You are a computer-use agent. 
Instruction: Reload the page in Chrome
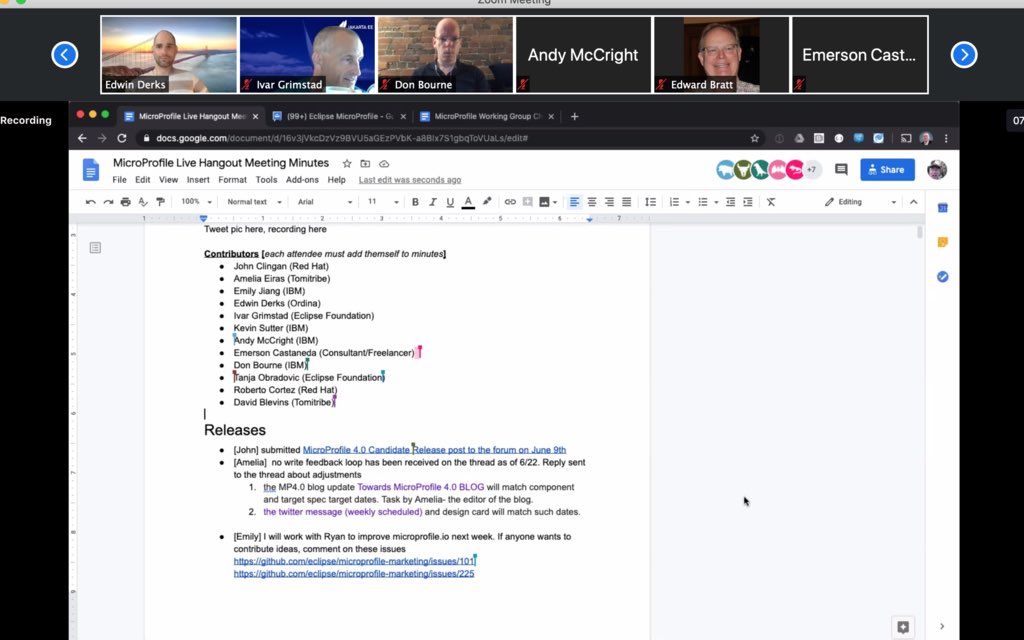click(x=121, y=138)
